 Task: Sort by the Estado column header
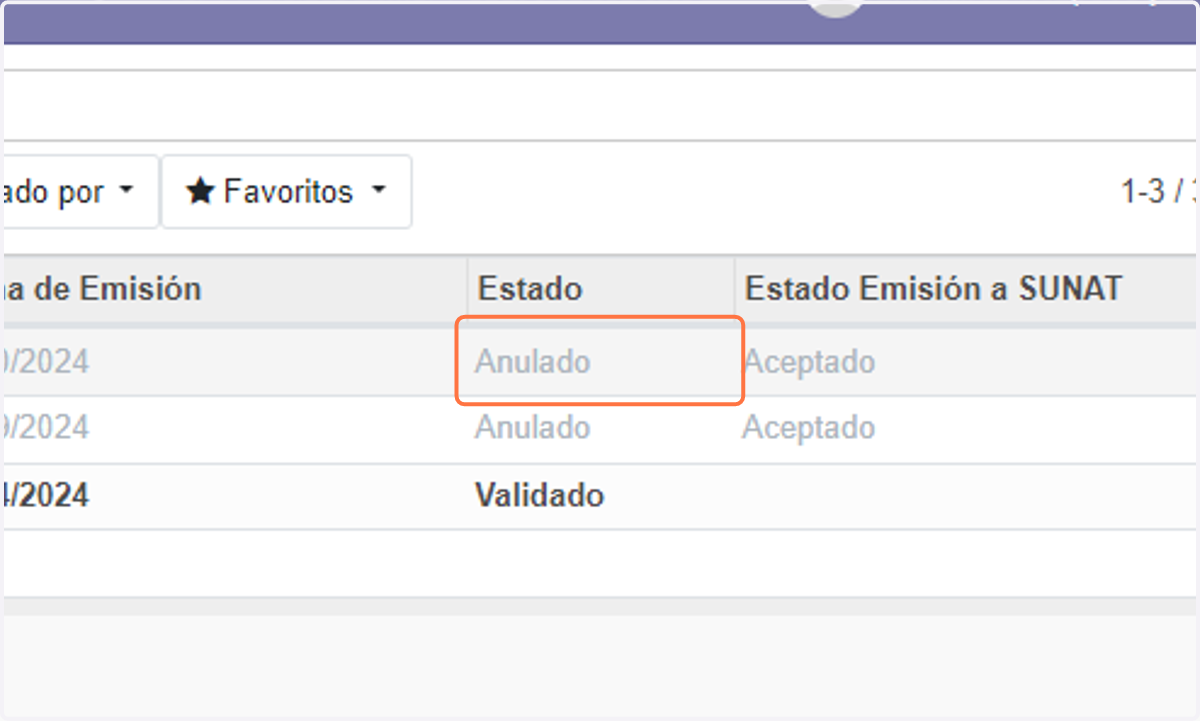pos(601,289)
